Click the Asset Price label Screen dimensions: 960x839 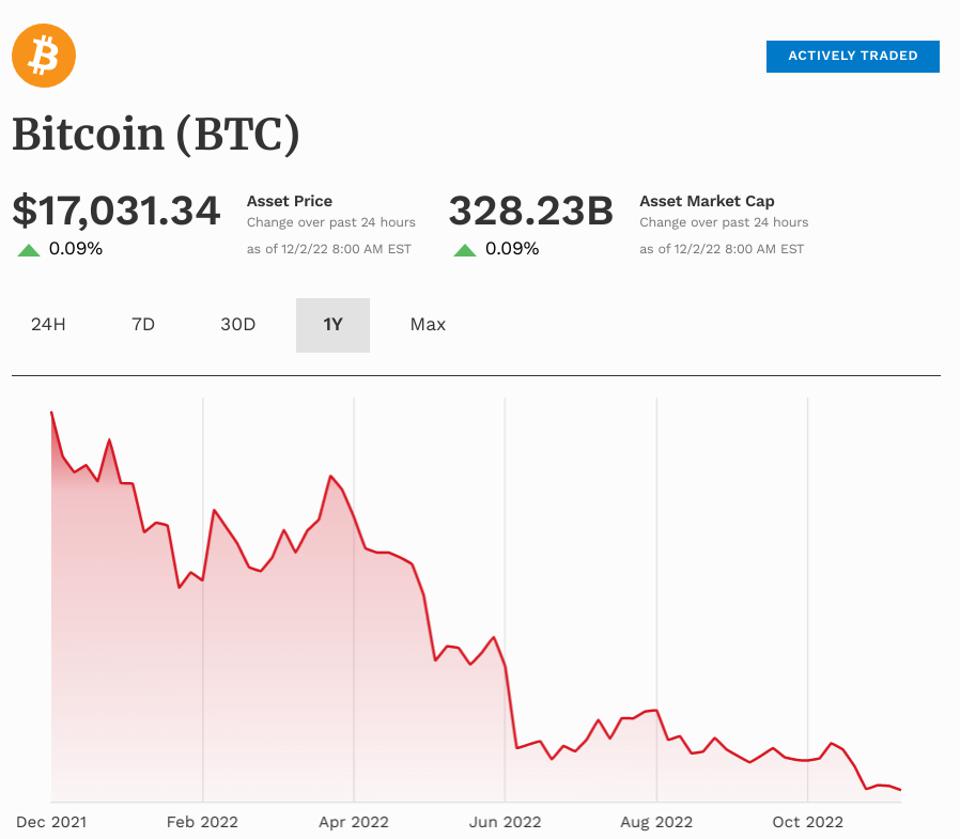(x=289, y=201)
